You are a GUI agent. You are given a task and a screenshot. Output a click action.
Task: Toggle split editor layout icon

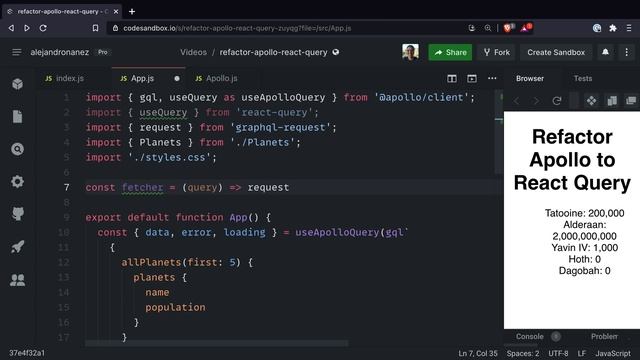[x=452, y=78]
